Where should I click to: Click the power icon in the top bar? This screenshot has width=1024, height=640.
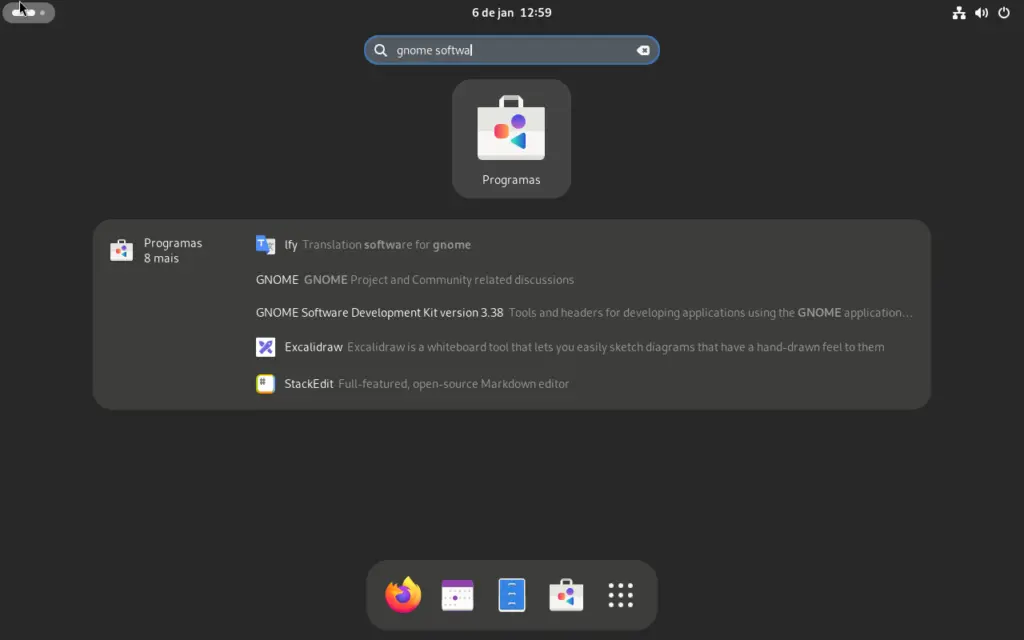[1003, 13]
